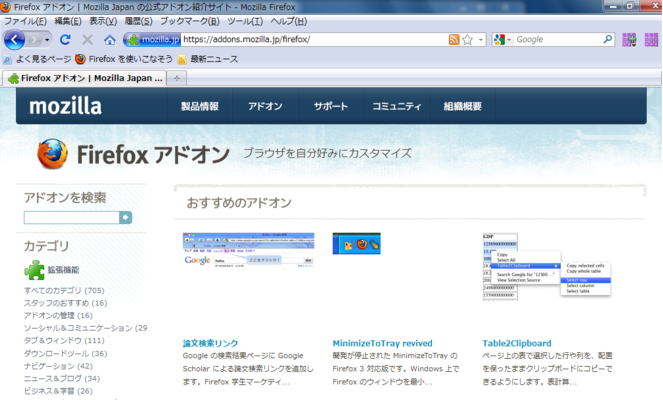Click the mozilla.jp site identity badge
663x400 pixels.
153,39
